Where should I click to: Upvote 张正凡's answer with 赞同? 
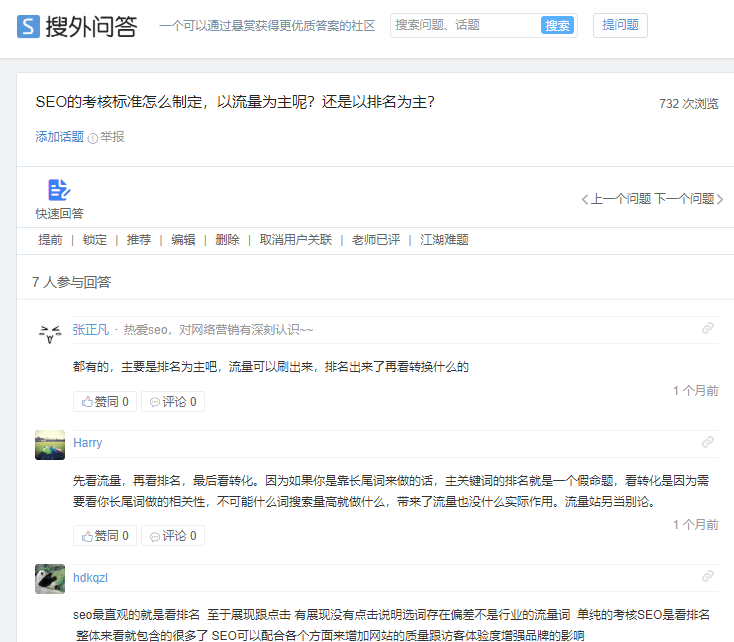coord(105,402)
